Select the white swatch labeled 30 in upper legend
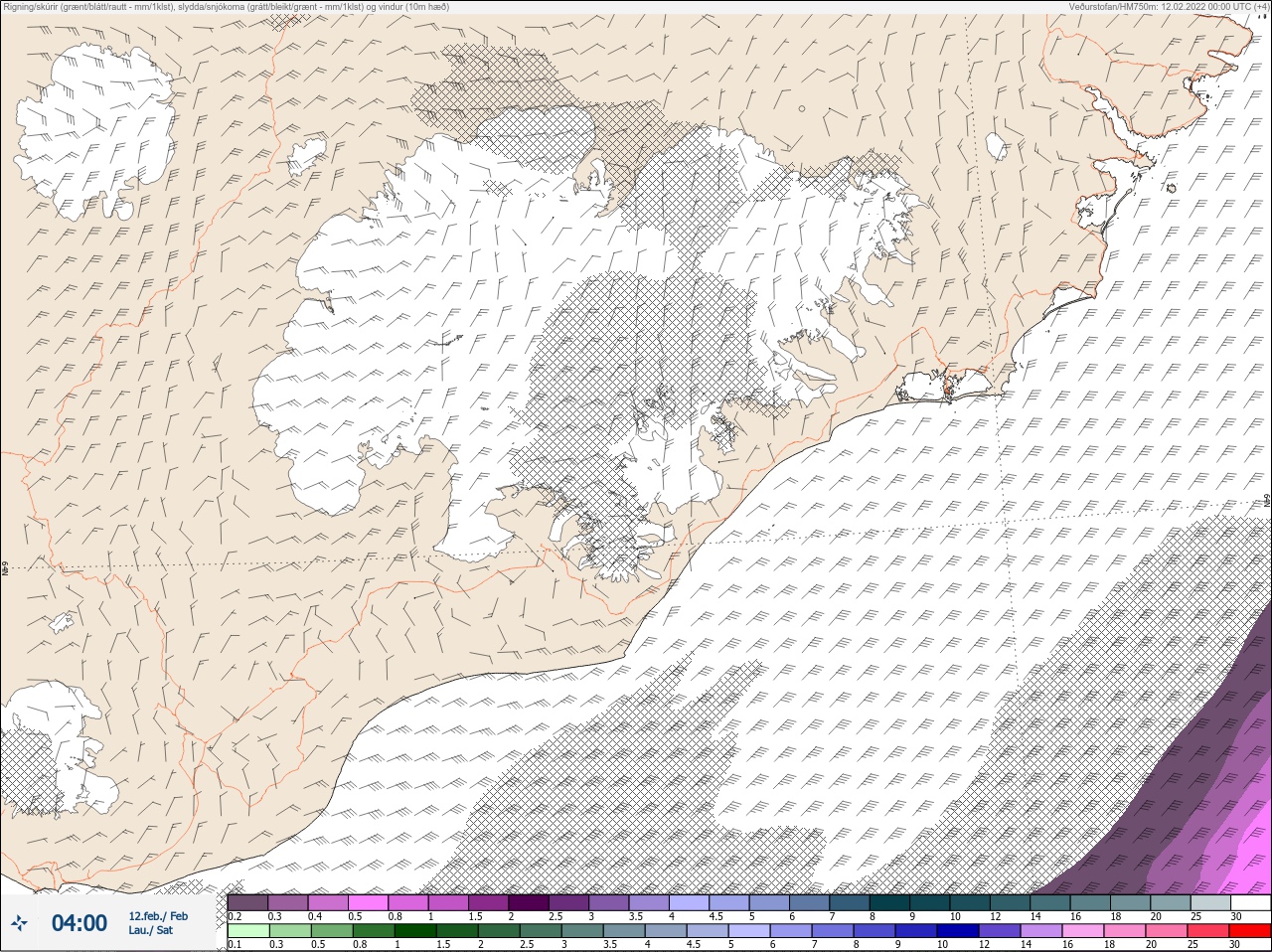Screen dimensions: 1272x952 tap(1251, 902)
